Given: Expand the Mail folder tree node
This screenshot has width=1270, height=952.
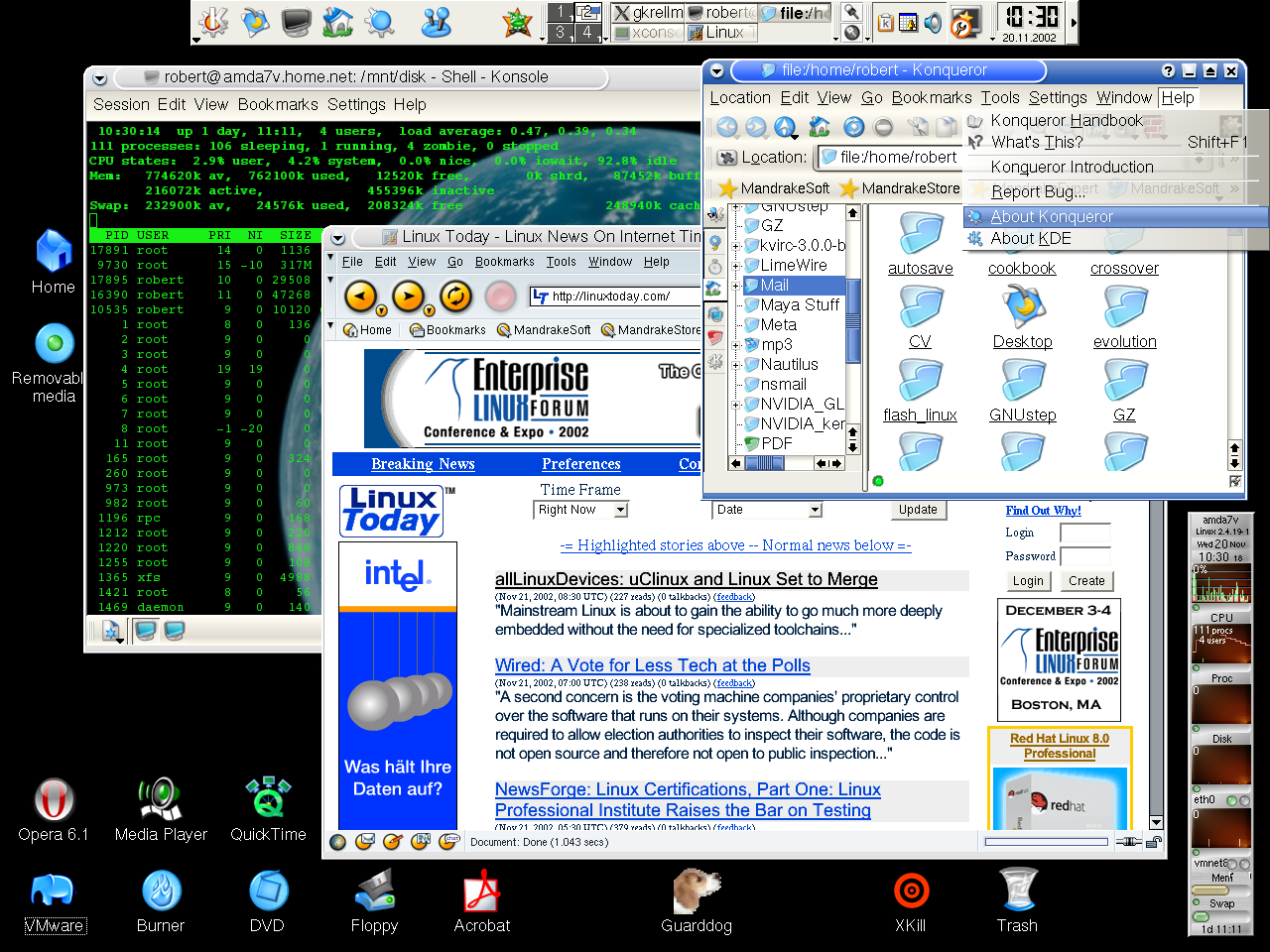Looking at the screenshot, I should pos(736,286).
